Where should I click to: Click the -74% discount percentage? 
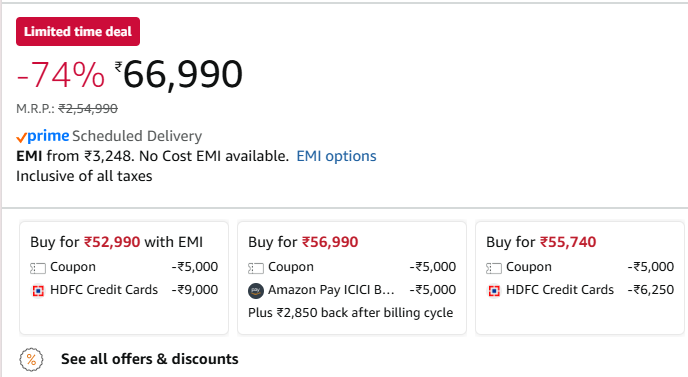pos(61,75)
